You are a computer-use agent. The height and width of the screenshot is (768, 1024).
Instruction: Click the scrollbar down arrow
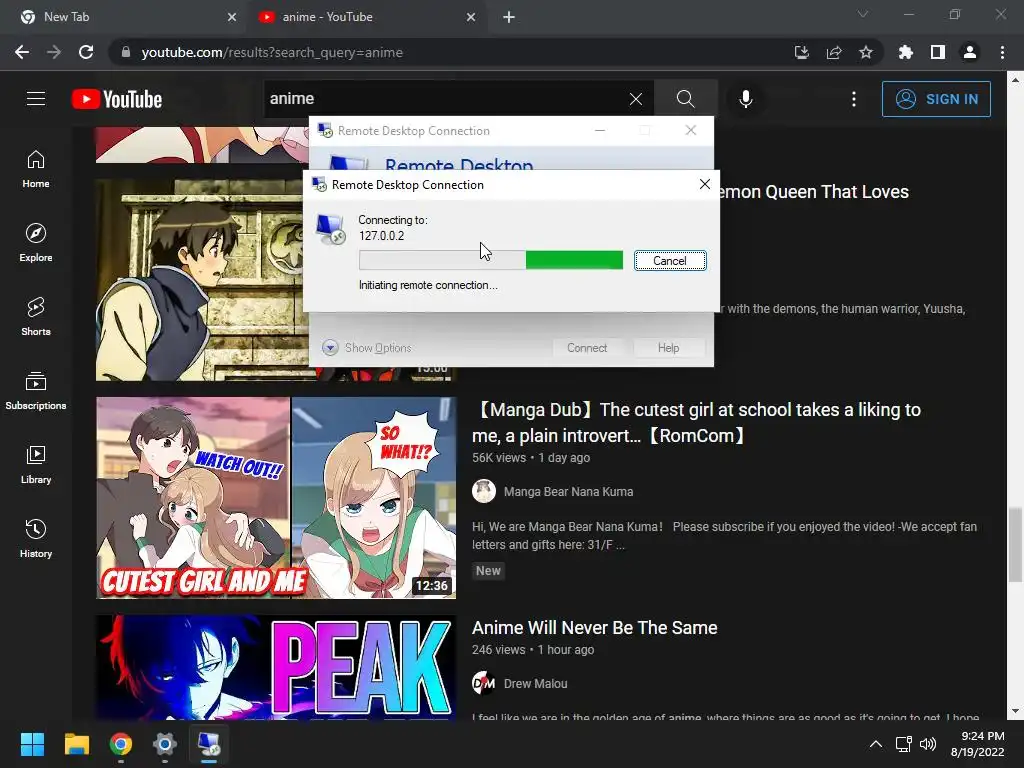[x=1015, y=712]
